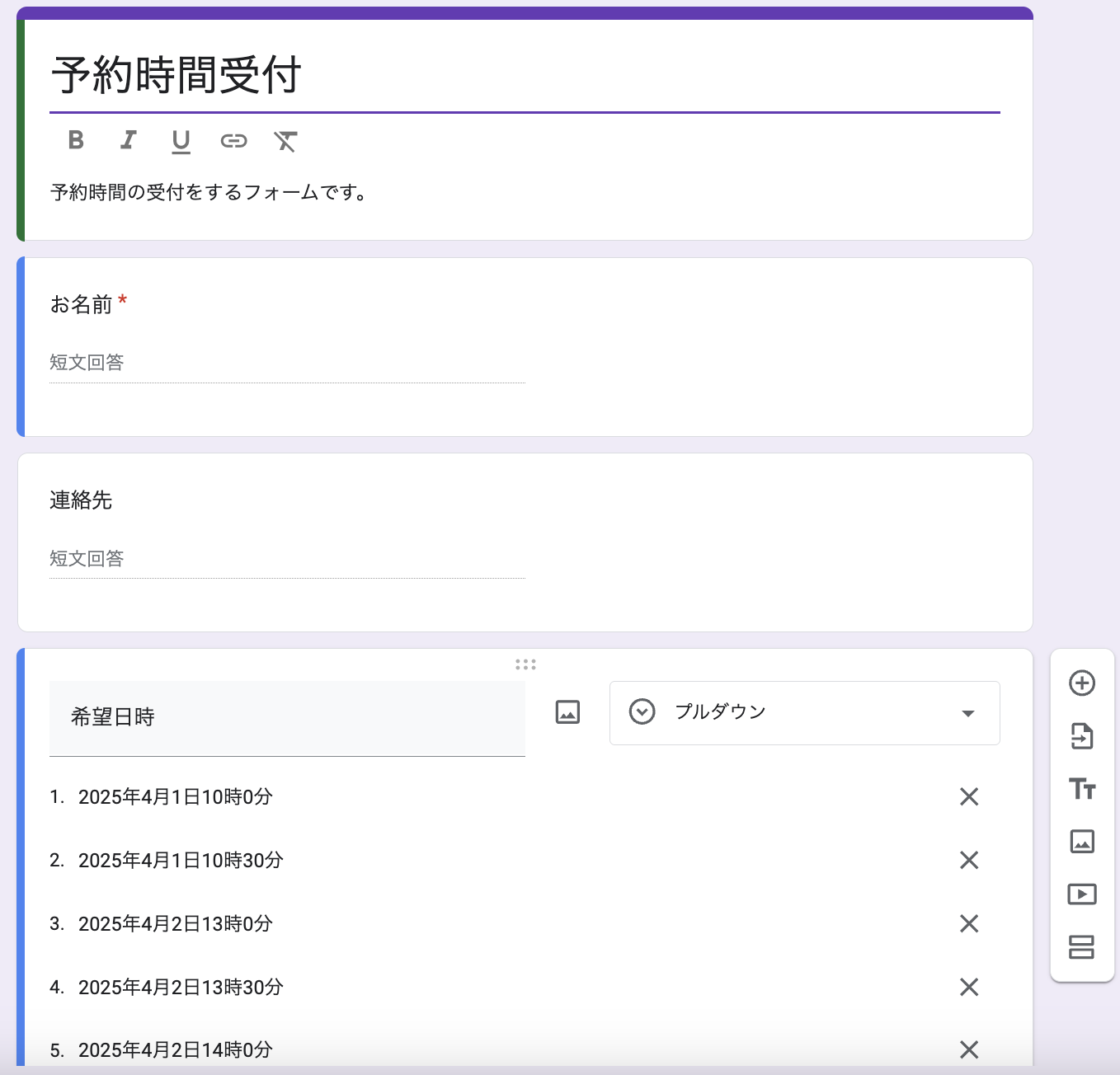1120x1075 pixels.
Task: Apply bold formatting to the form description
Action: pyautogui.click(x=75, y=141)
